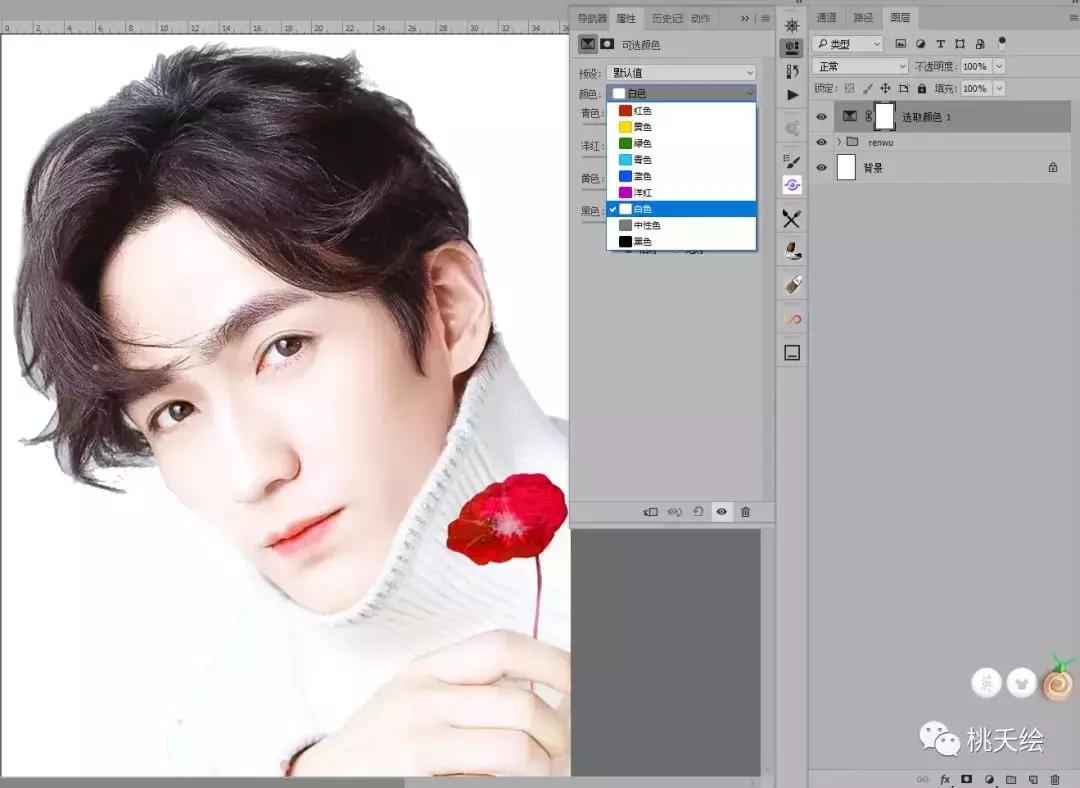Click the mask link icon on 选取颜色 1

(869, 116)
